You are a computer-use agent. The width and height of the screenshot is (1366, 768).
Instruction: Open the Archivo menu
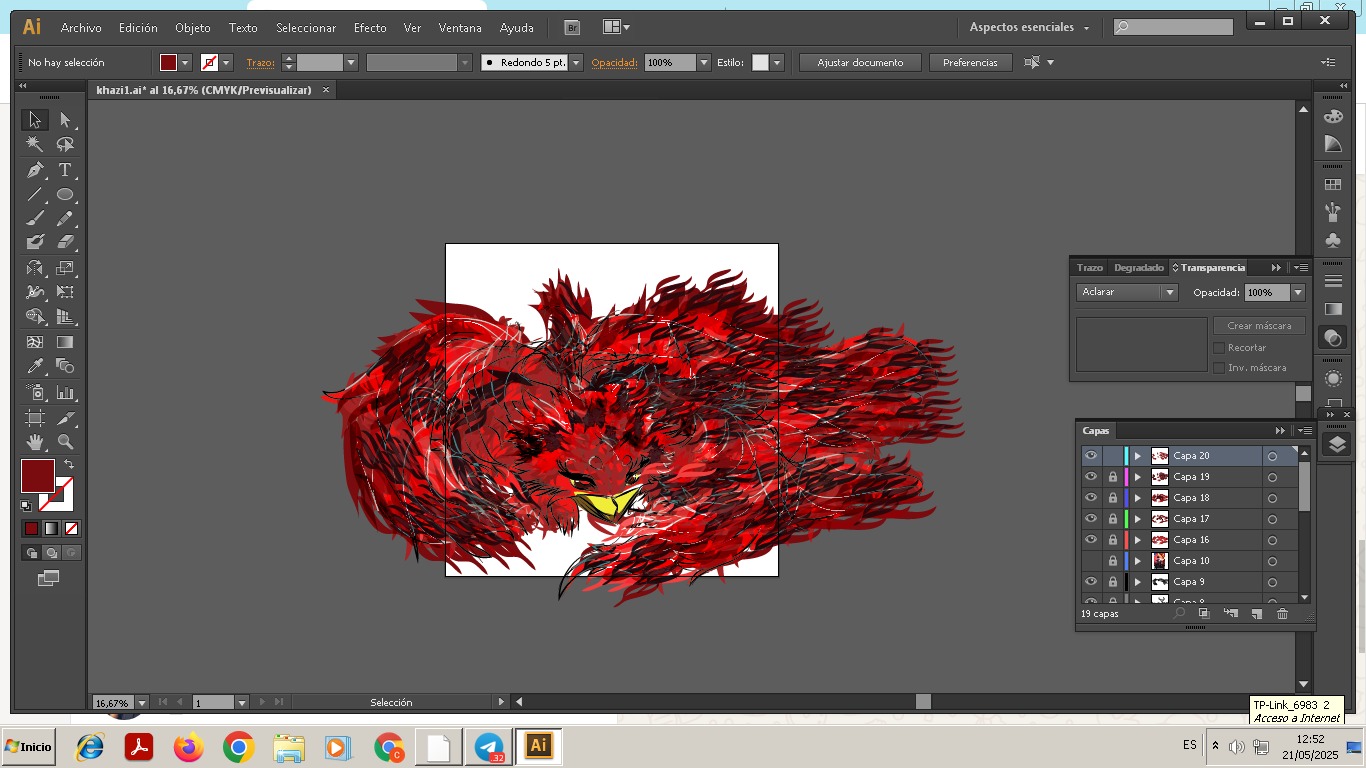pyautogui.click(x=81, y=28)
